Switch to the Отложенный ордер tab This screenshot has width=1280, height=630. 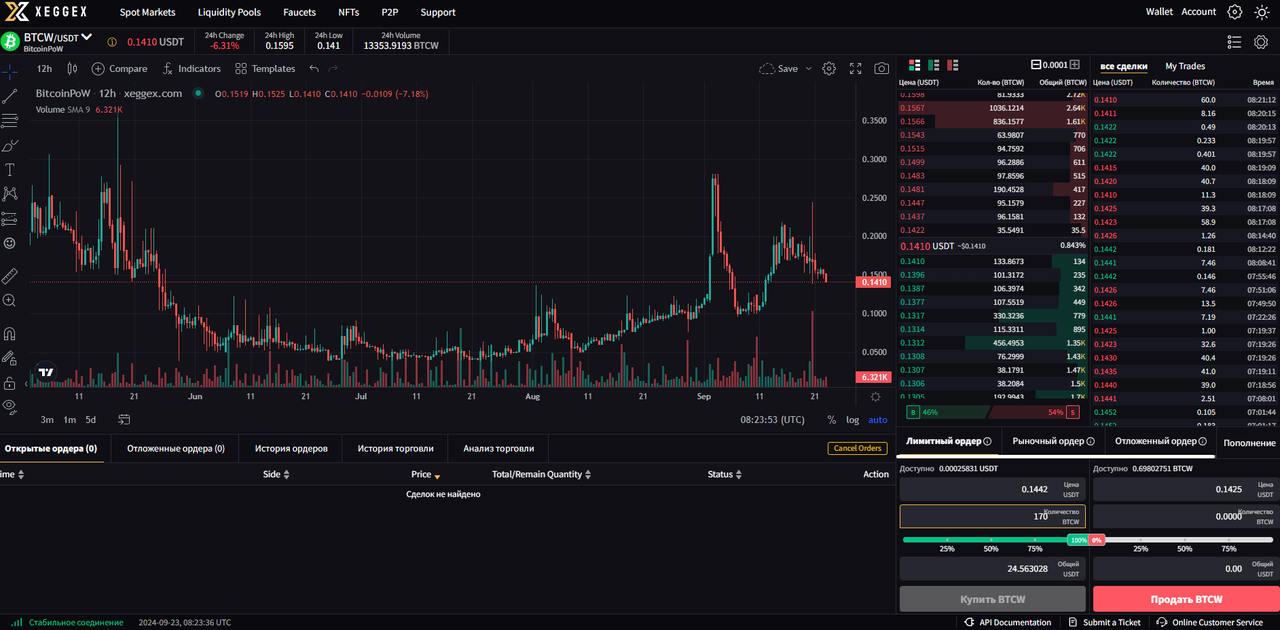1161,441
